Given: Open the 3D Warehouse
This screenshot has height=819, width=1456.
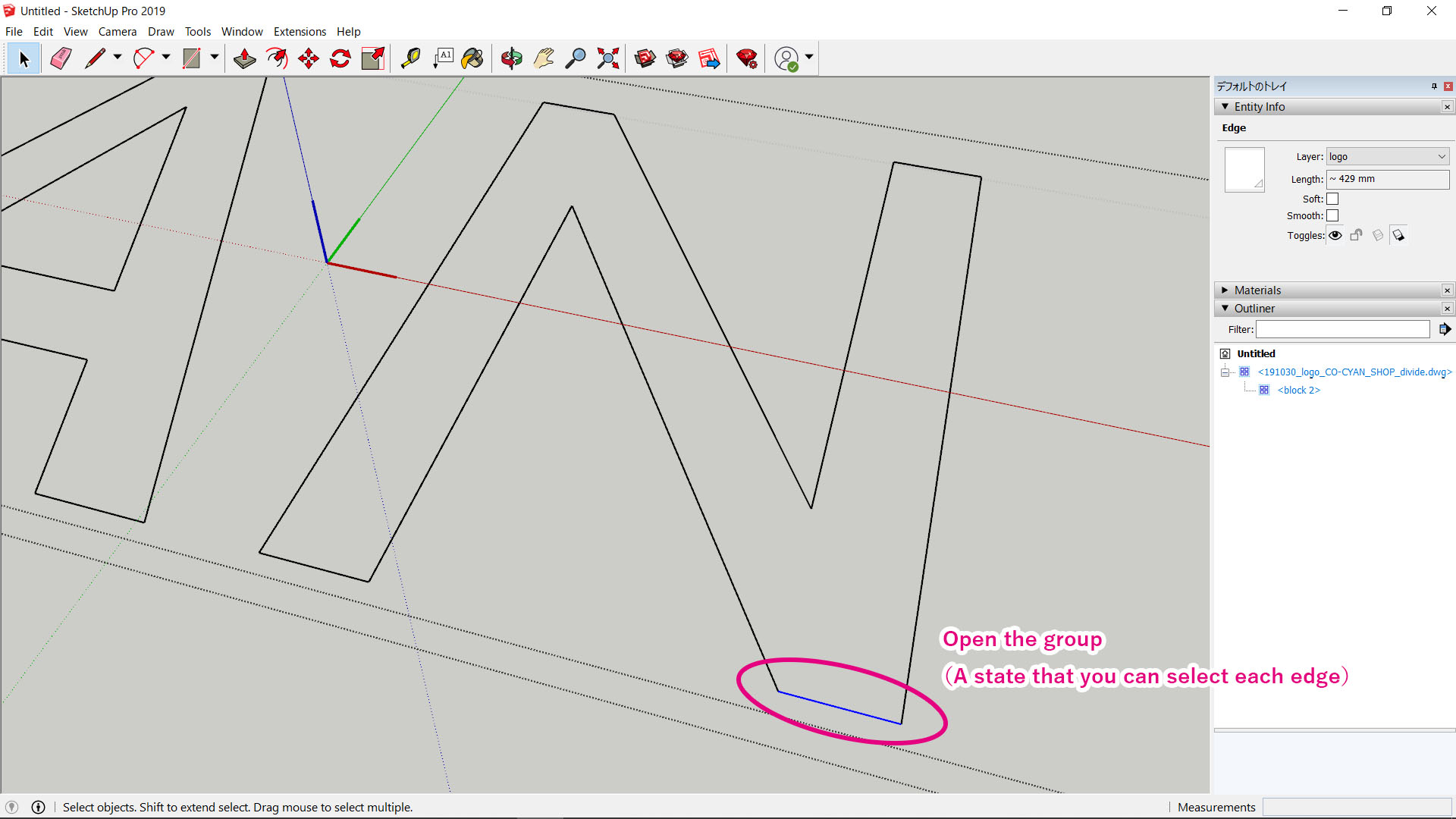Looking at the screenshot, I should tap(645, 58).
